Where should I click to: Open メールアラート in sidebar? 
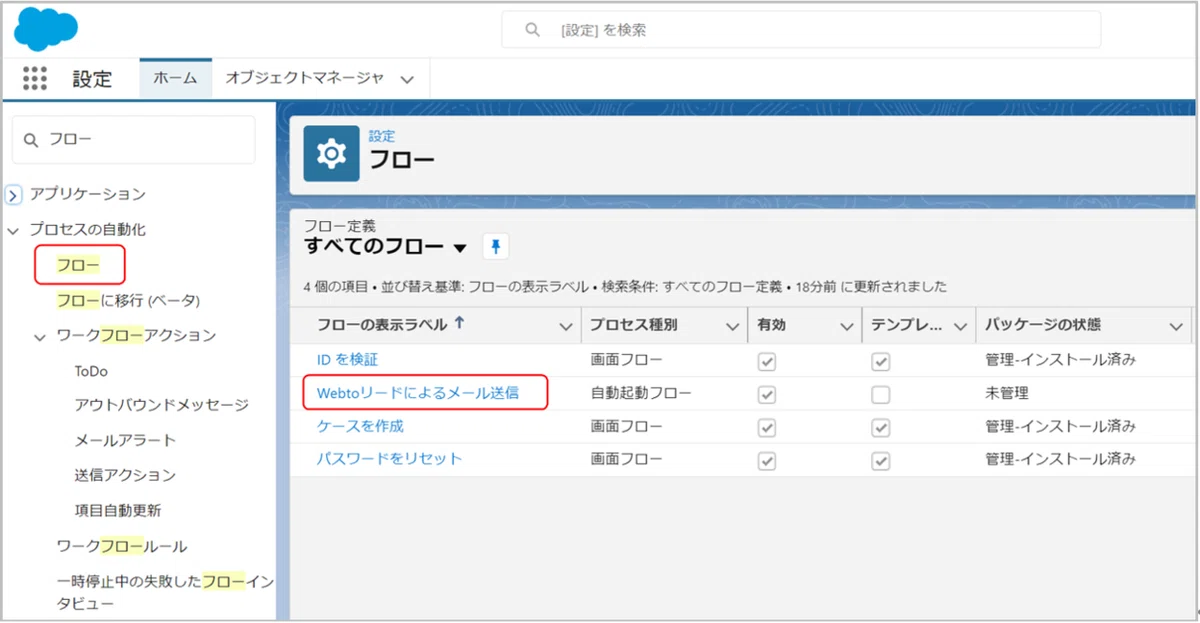point(125,440)
